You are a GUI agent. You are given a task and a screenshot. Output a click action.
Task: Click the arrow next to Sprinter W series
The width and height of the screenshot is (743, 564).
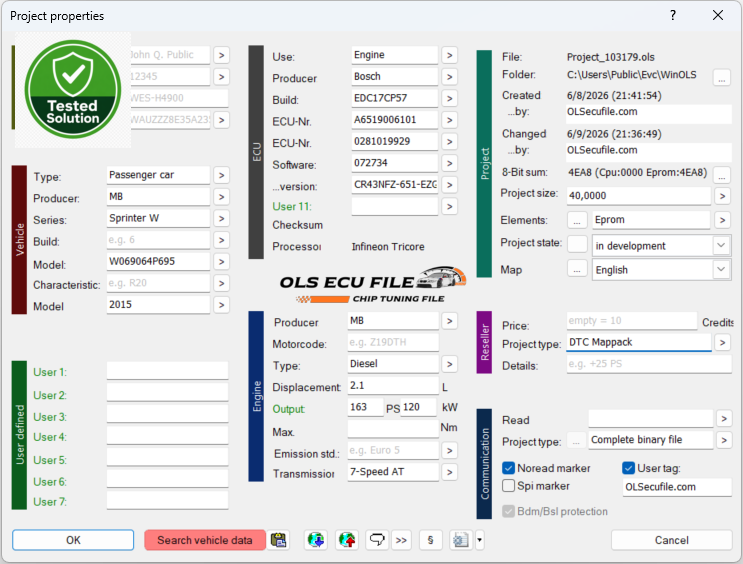click(221, 218)
